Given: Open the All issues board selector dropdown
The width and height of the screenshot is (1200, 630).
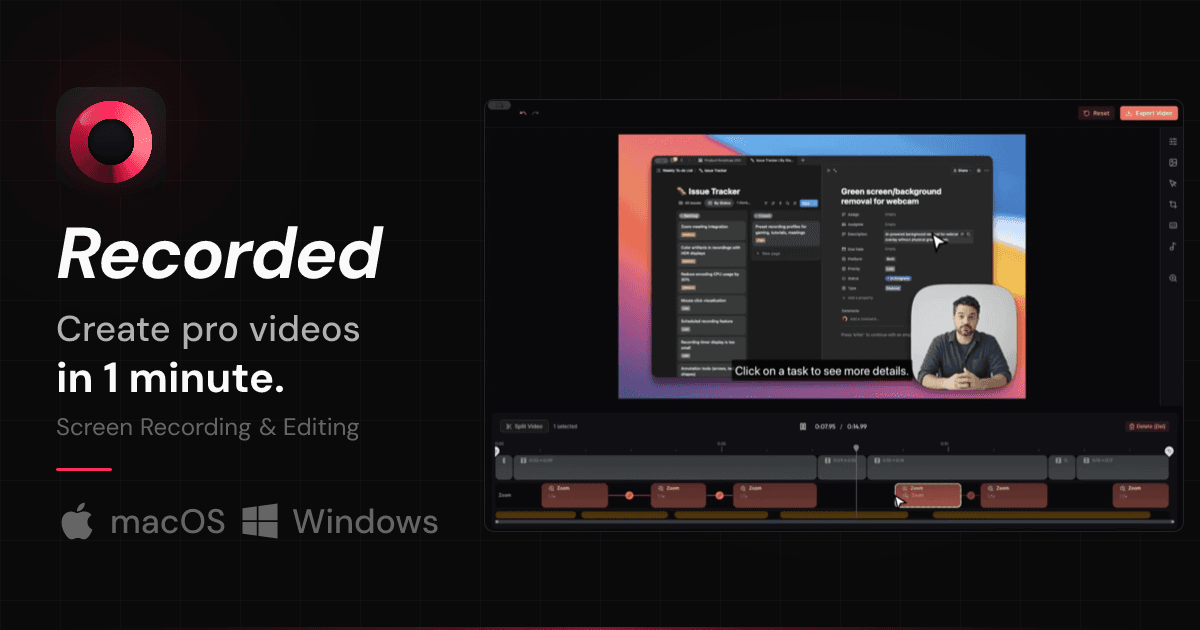Looking at the screenshot, I should (688, 203).
